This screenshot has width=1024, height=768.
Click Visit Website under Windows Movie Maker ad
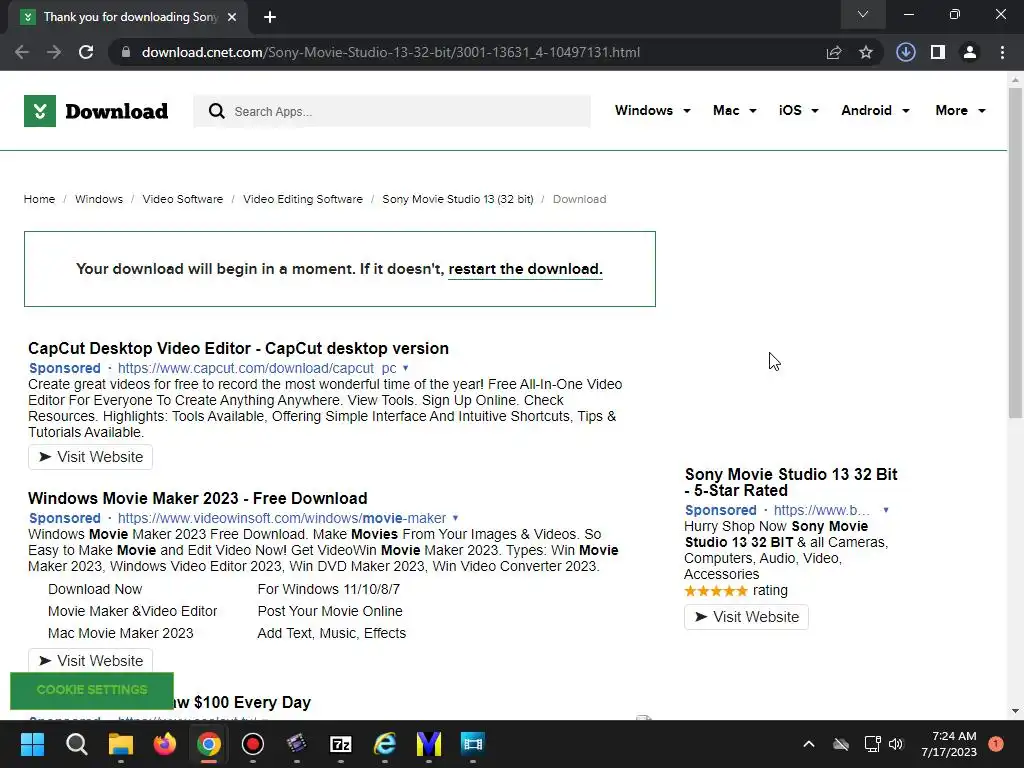coord(91,660)
